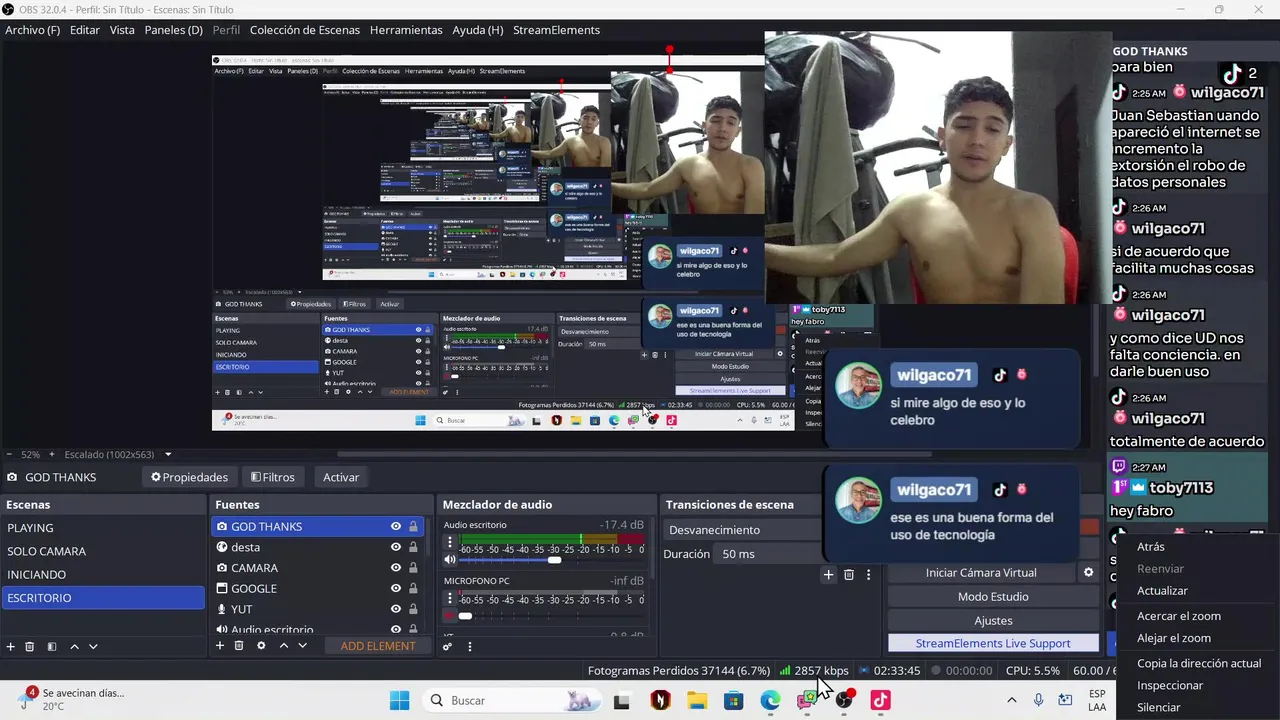This screenshot has height=720, width=1280.
Task: Move the source down with the Fuentes down arrow
Action: click(x=303, y=646)
